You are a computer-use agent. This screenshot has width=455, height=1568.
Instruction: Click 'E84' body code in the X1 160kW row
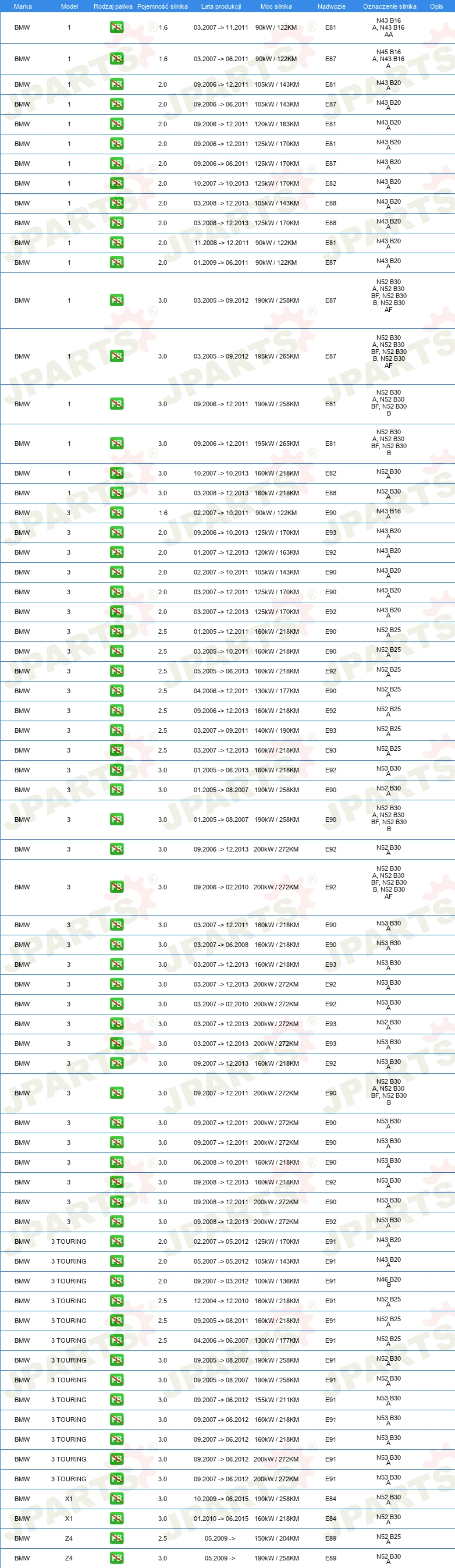tap(330, 1518)
